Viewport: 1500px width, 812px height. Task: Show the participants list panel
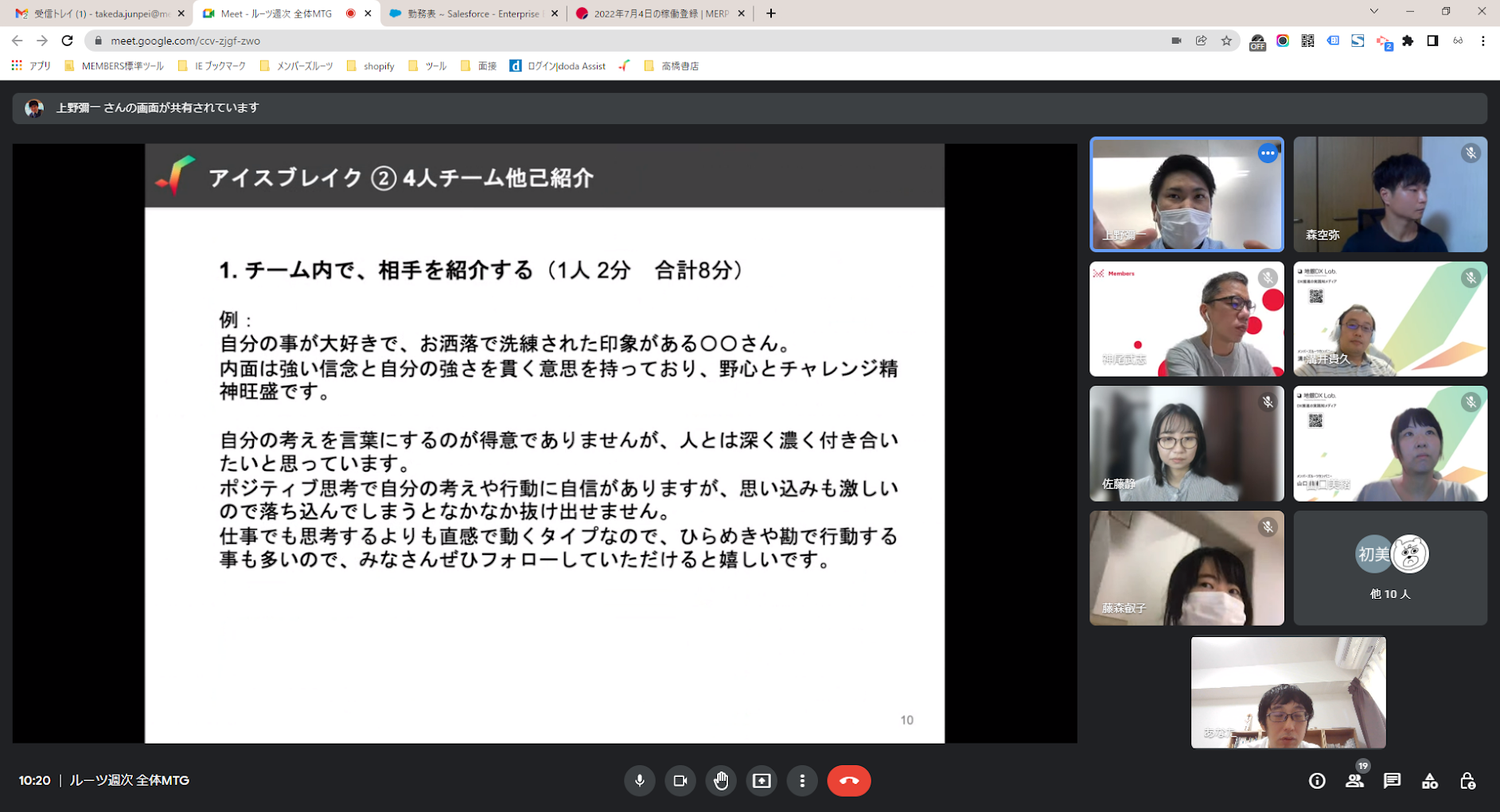tap(1354, 781)
